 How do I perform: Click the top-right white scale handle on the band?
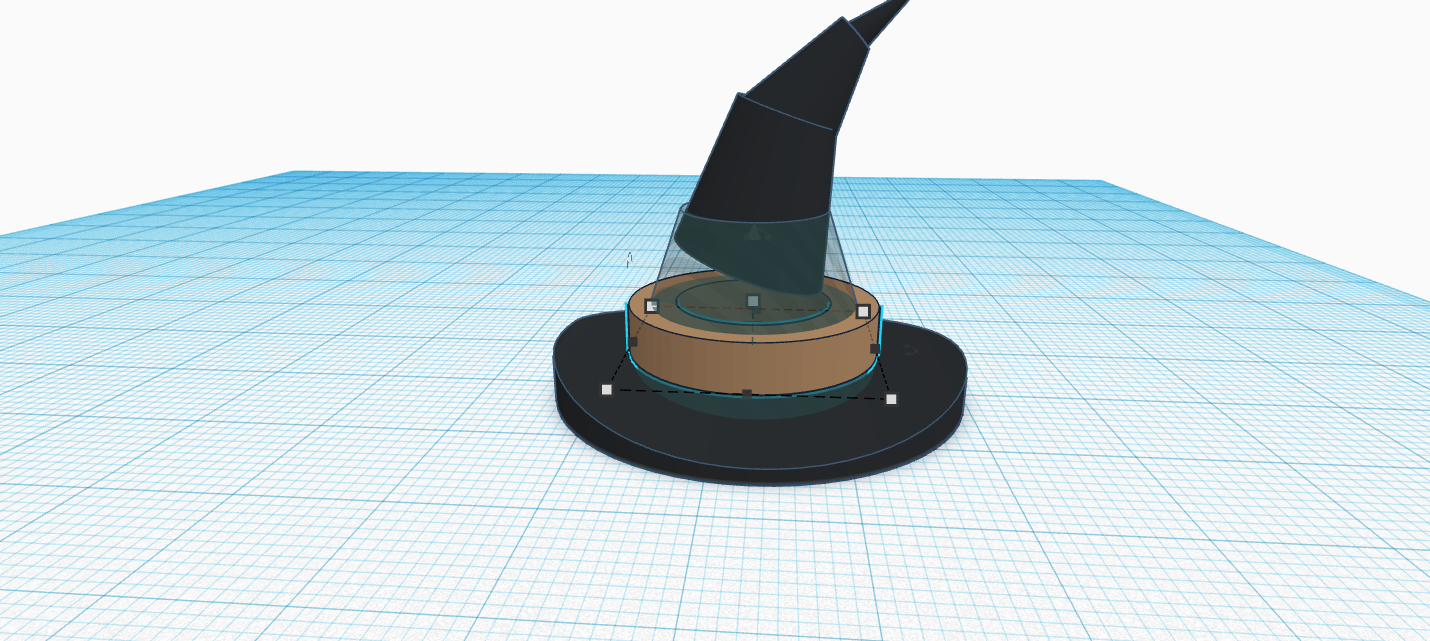[x=865, y=312]
